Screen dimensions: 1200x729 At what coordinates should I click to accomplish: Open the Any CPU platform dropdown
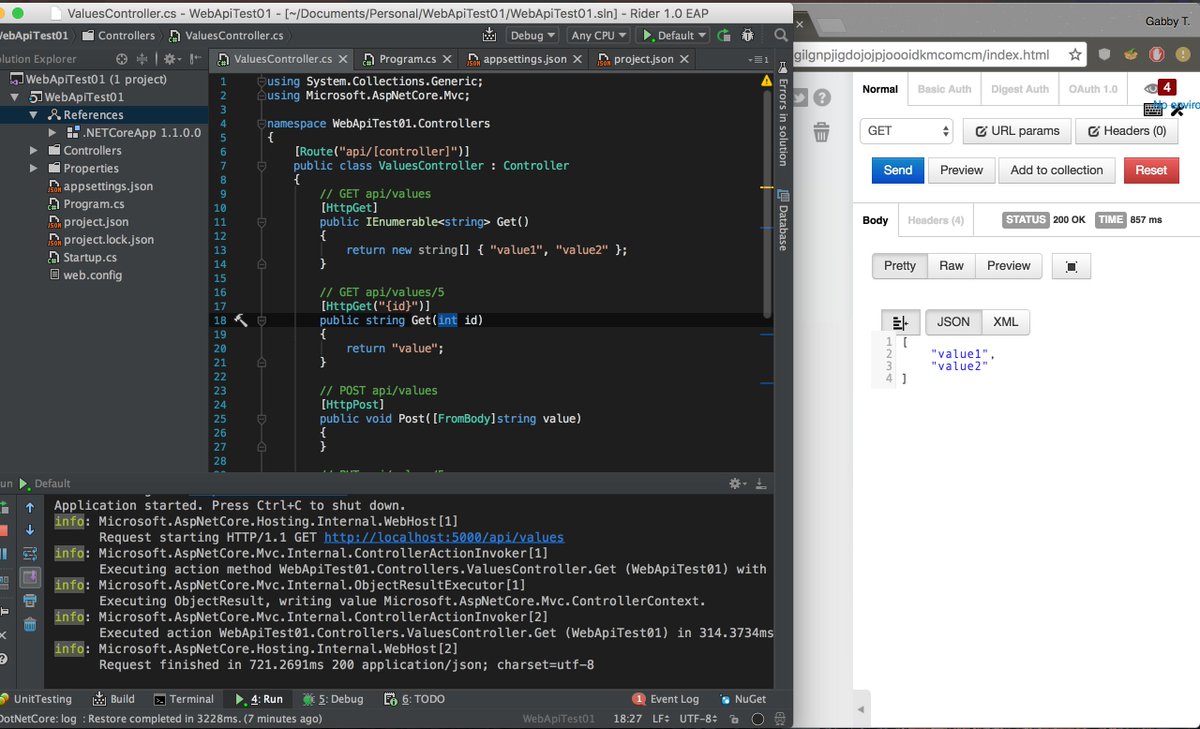pyautogui.click(x=599, y=35)
